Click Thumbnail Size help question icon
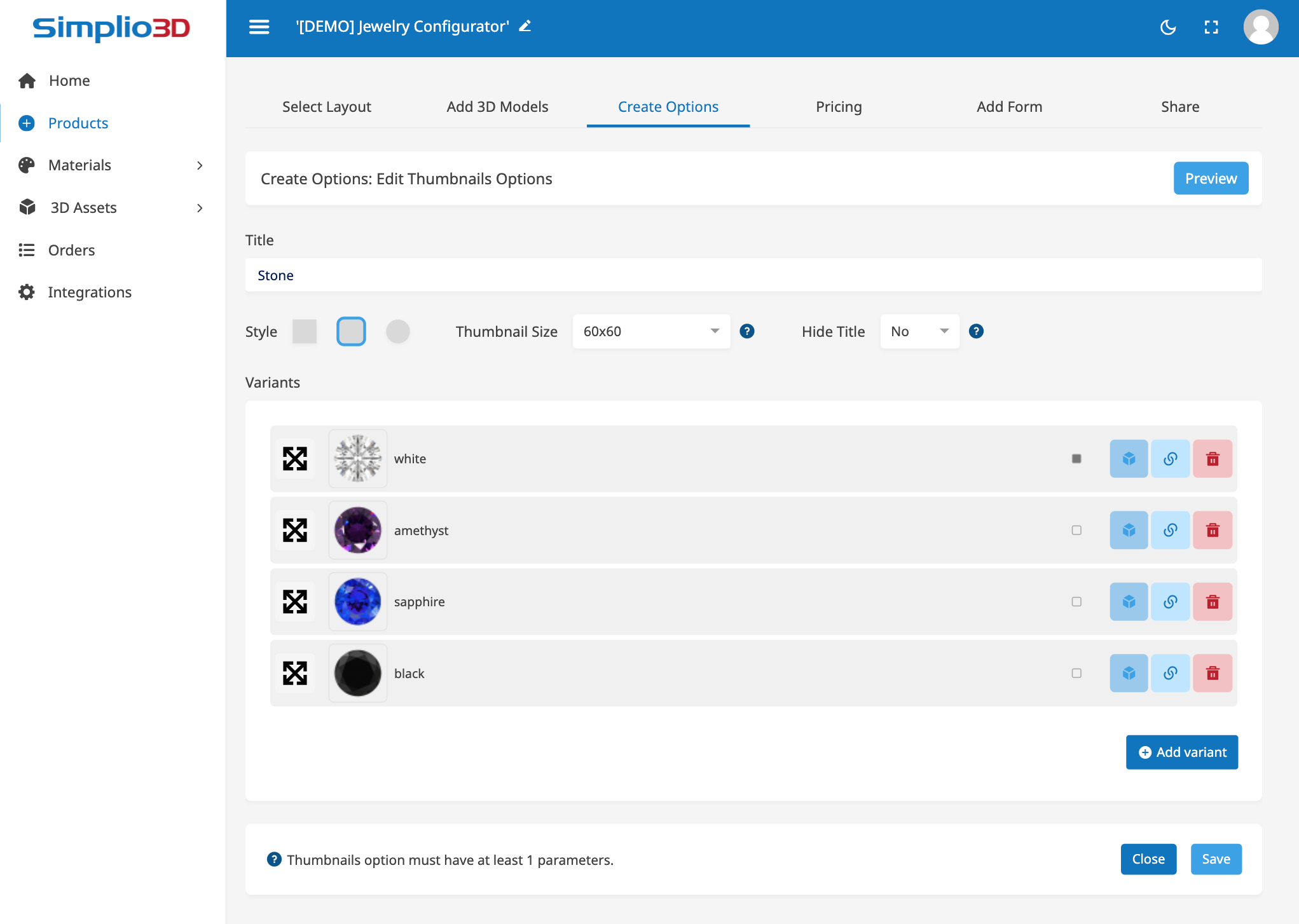The width and height of the screenshot is (1299, 924). tap(747, 331)
